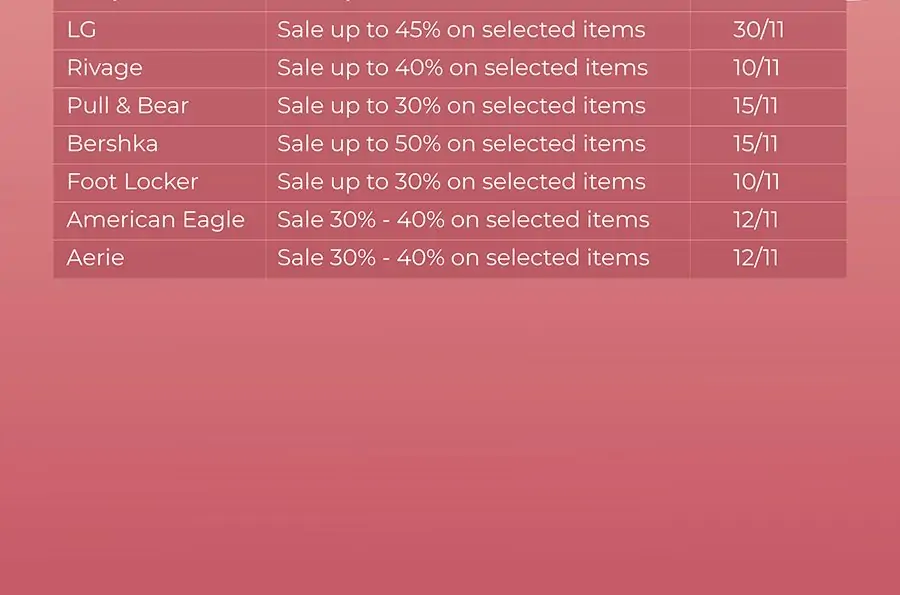
Task: Select the American Eagle brand name
Action: click(156, 220)
